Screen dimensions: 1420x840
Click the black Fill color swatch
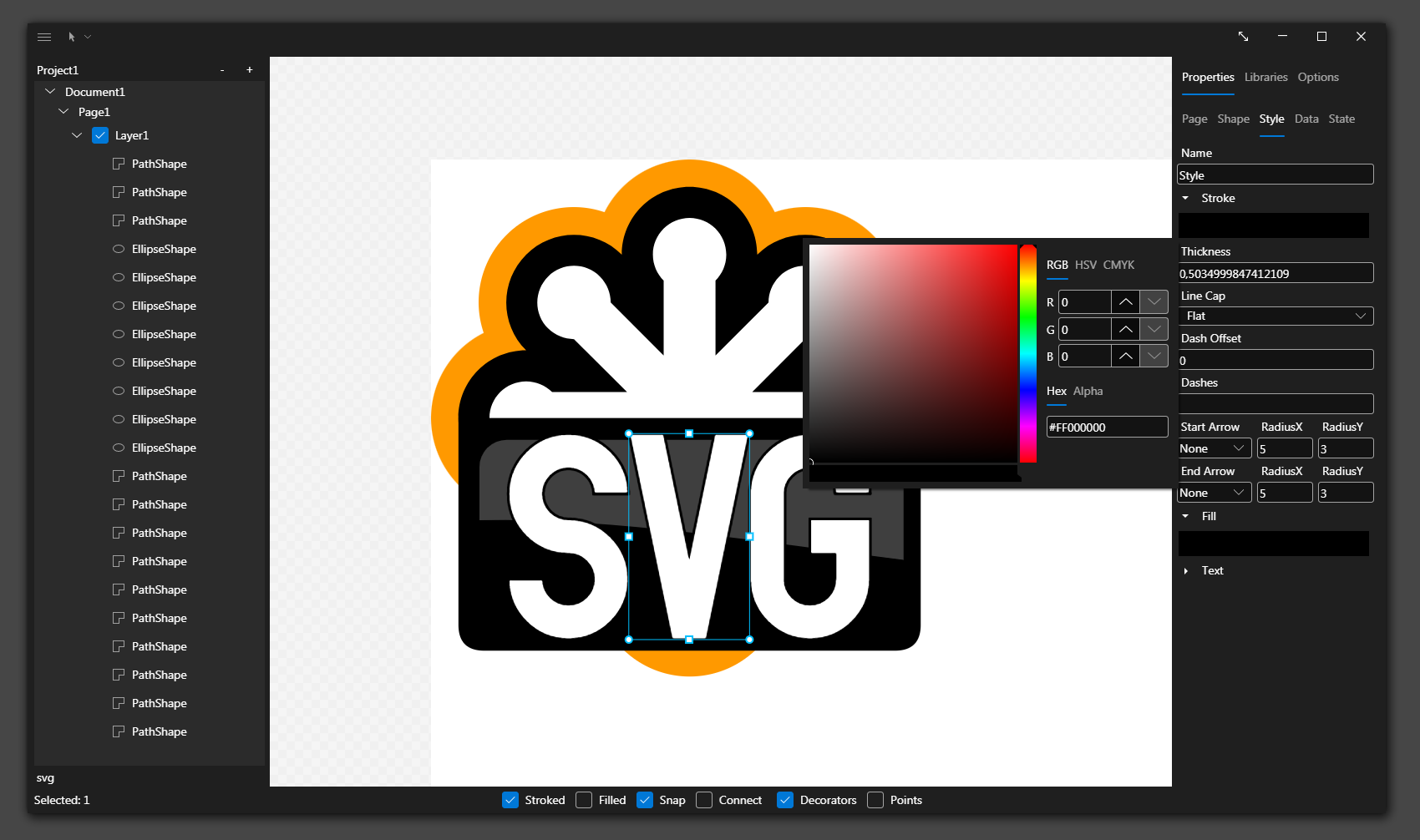(x=1274, y=544)
